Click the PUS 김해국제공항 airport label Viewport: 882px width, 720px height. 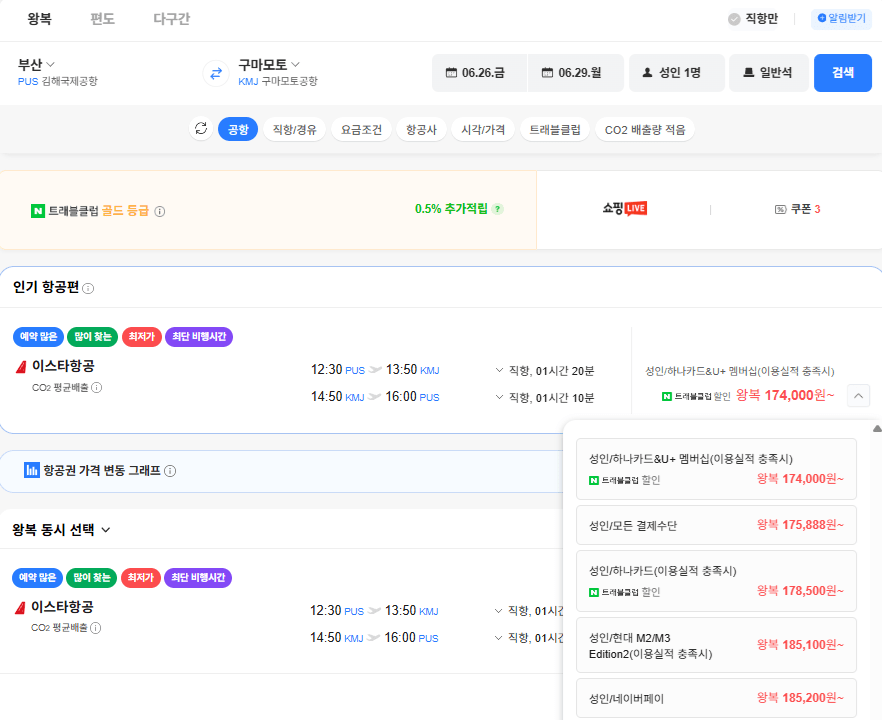[x=57, y=82]
